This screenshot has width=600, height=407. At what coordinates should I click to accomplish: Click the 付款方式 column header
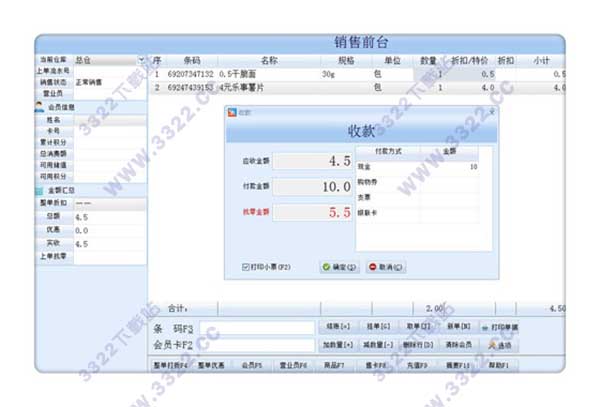click(x=388, y=151)
